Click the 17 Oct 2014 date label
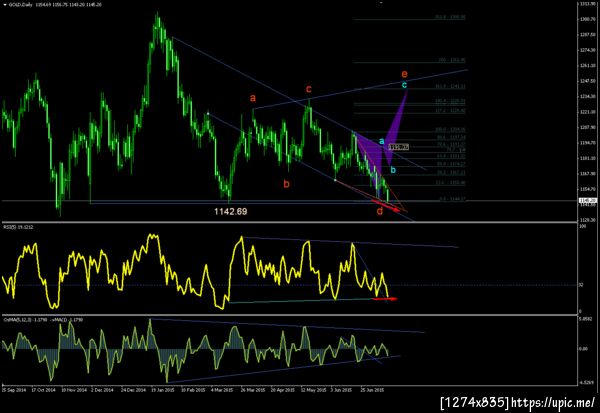This screenshot has width=600, height=413. pos(43,390)
